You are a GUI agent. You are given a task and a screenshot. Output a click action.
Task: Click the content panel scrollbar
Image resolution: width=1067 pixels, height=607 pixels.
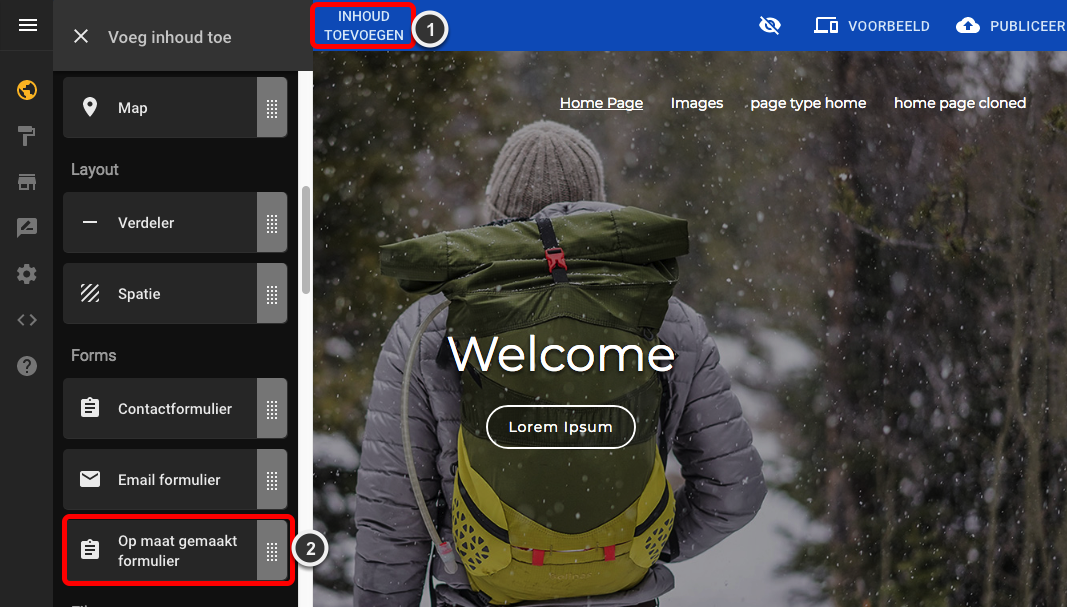306,240
